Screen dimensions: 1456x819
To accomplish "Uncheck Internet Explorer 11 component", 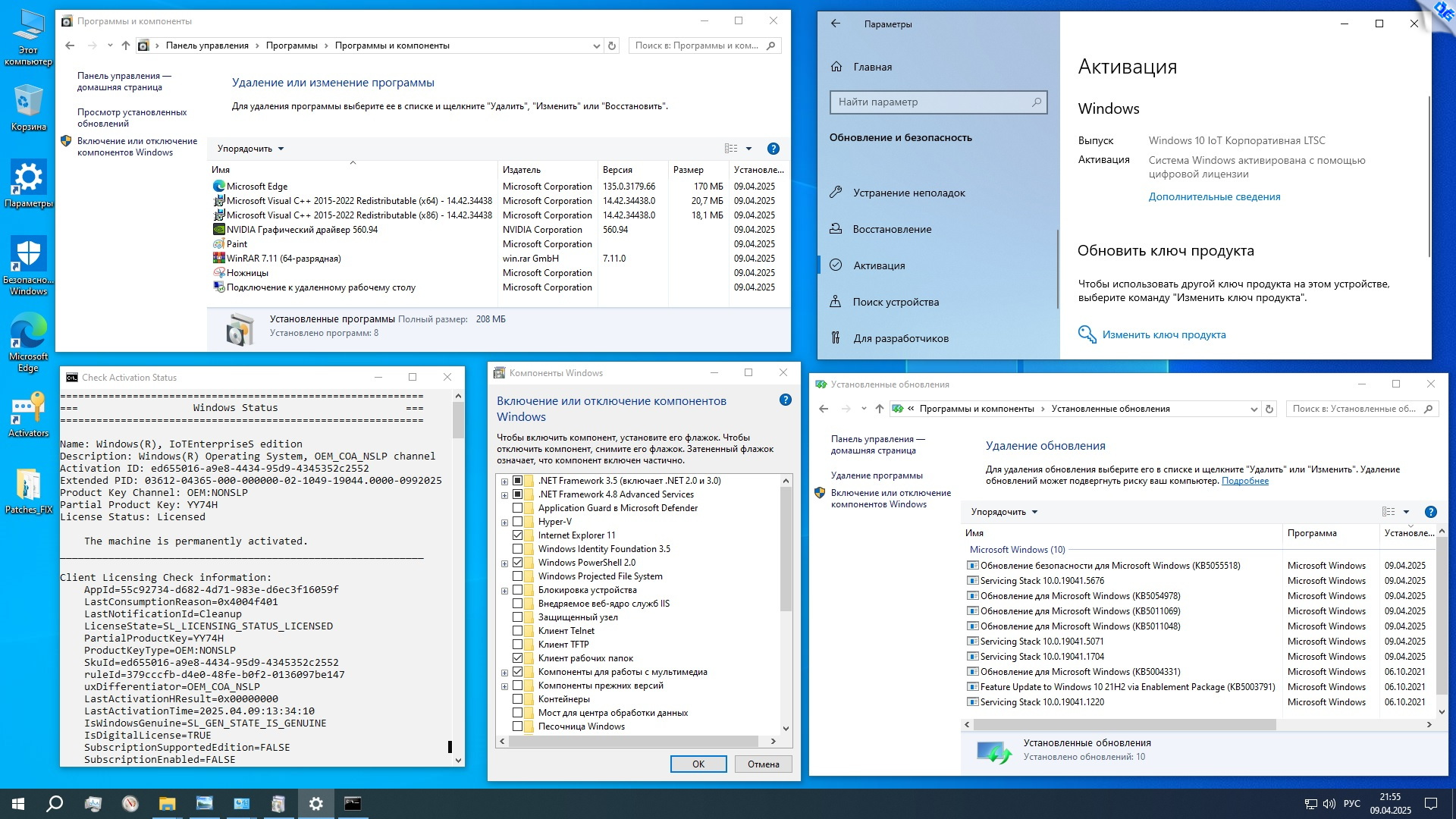I will click(x=517, y=535).
